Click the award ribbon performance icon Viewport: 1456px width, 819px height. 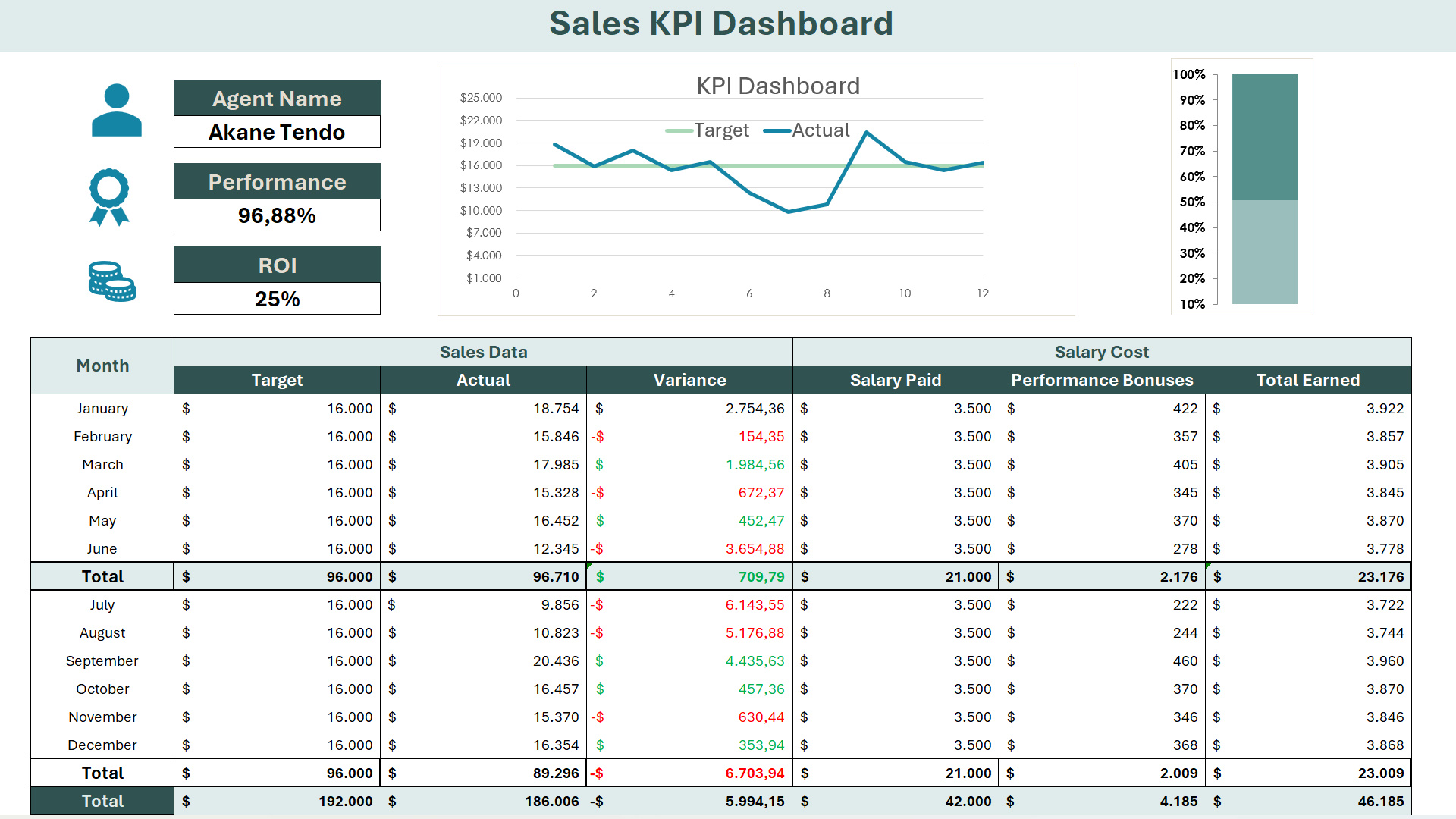109,196
